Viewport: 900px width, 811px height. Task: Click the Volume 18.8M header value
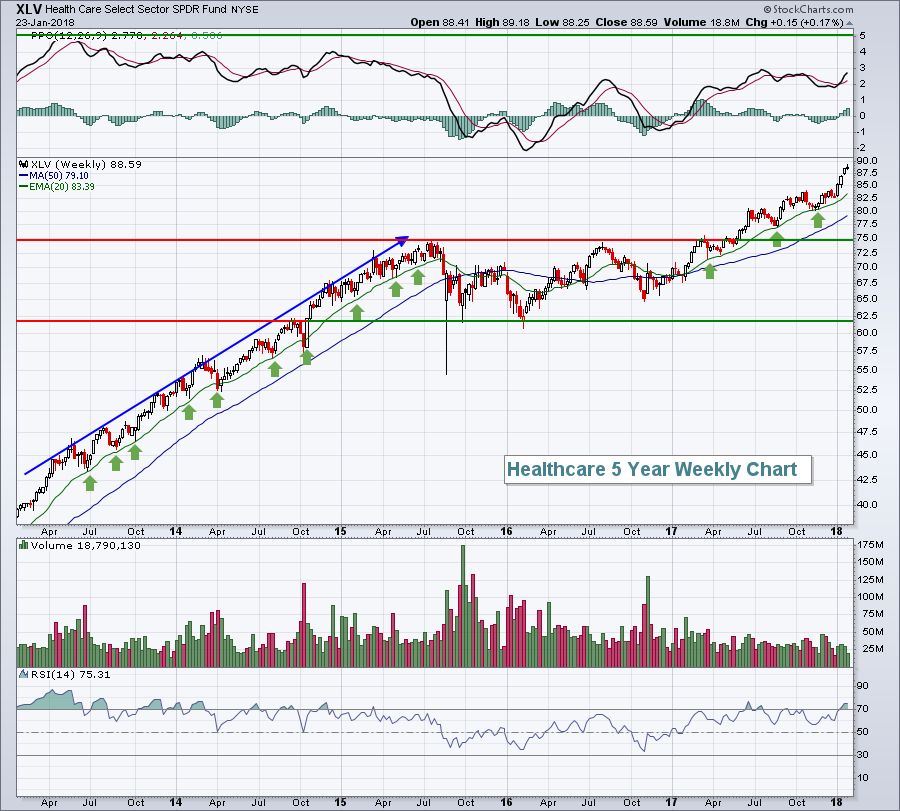coord(702,22)
